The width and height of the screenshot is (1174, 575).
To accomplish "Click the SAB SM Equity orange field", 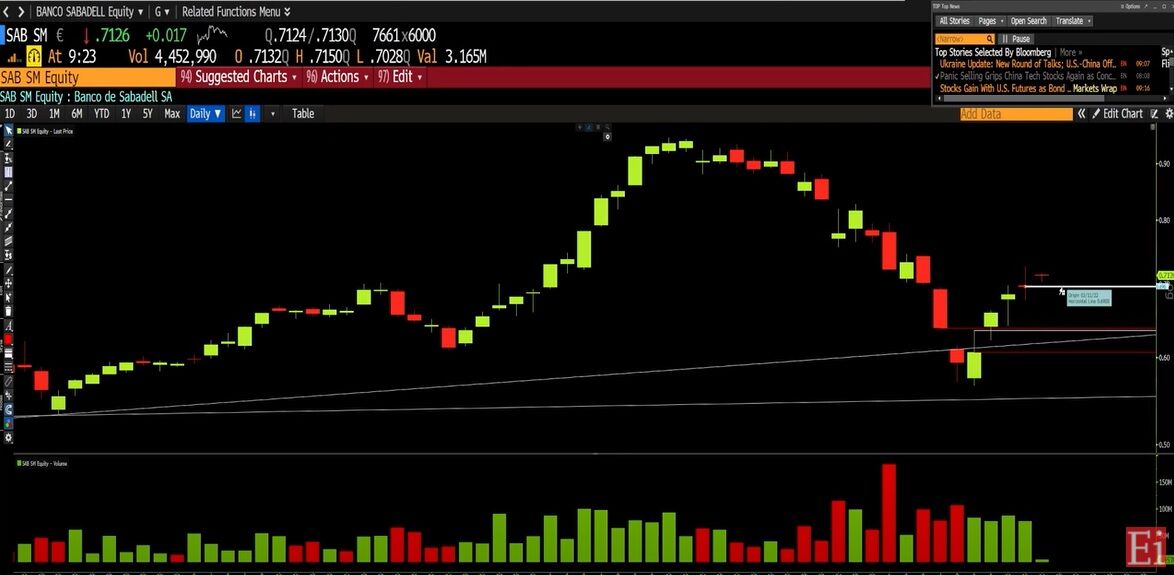I will click(88, 77).
